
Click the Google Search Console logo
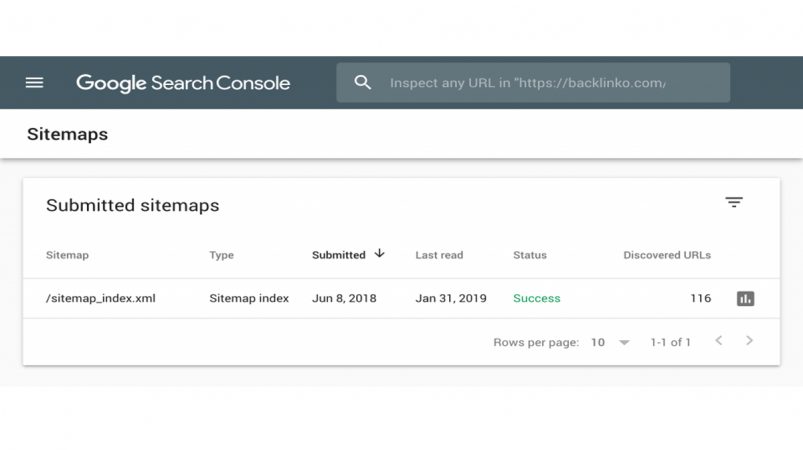point(183,83)
